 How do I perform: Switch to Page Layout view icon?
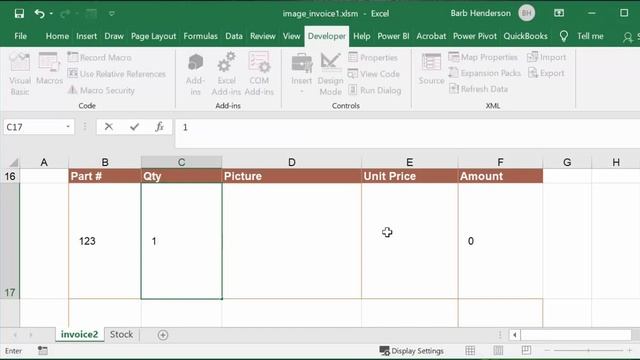[498, 350]
